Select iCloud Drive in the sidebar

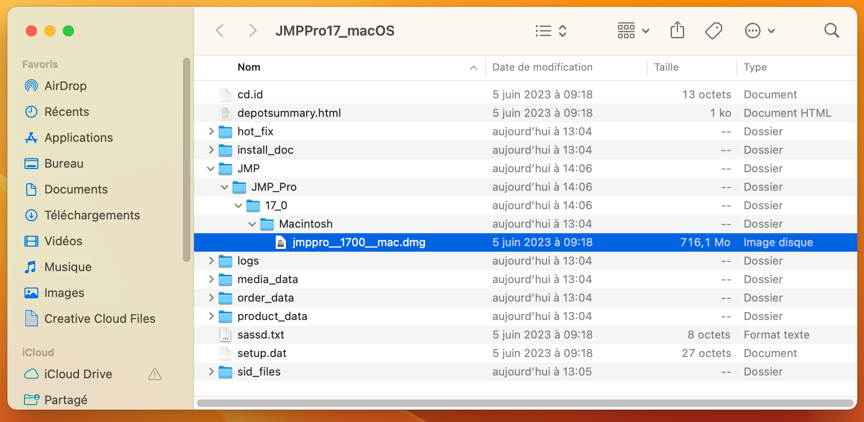[78, 374]
